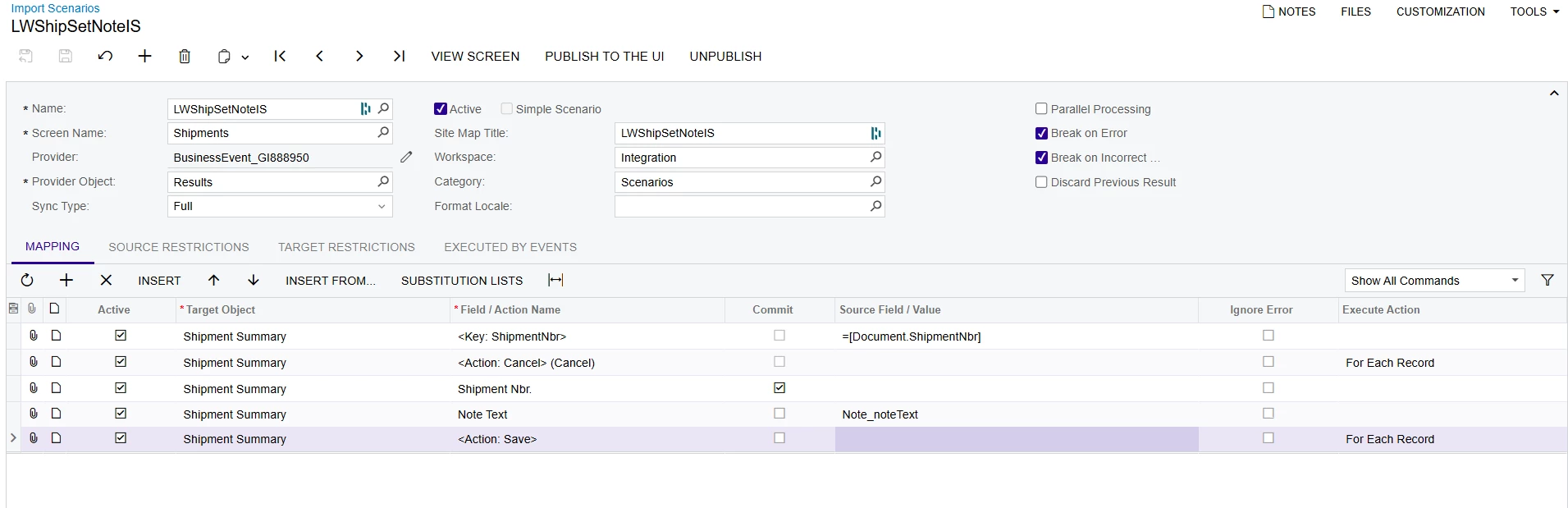
Task: Open the Import Scenarios breadcrumb link
Action: (x=55, y=8)
